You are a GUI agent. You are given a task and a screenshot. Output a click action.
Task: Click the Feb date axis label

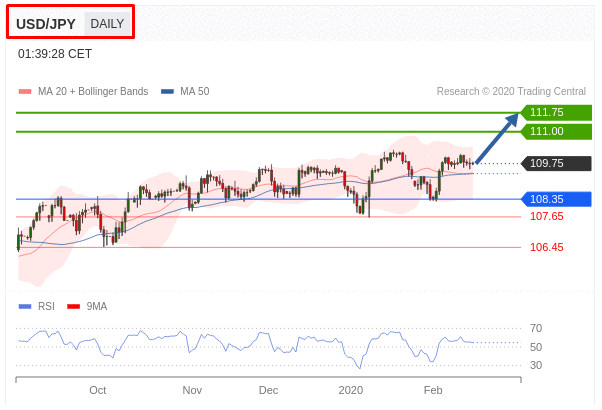433,390
